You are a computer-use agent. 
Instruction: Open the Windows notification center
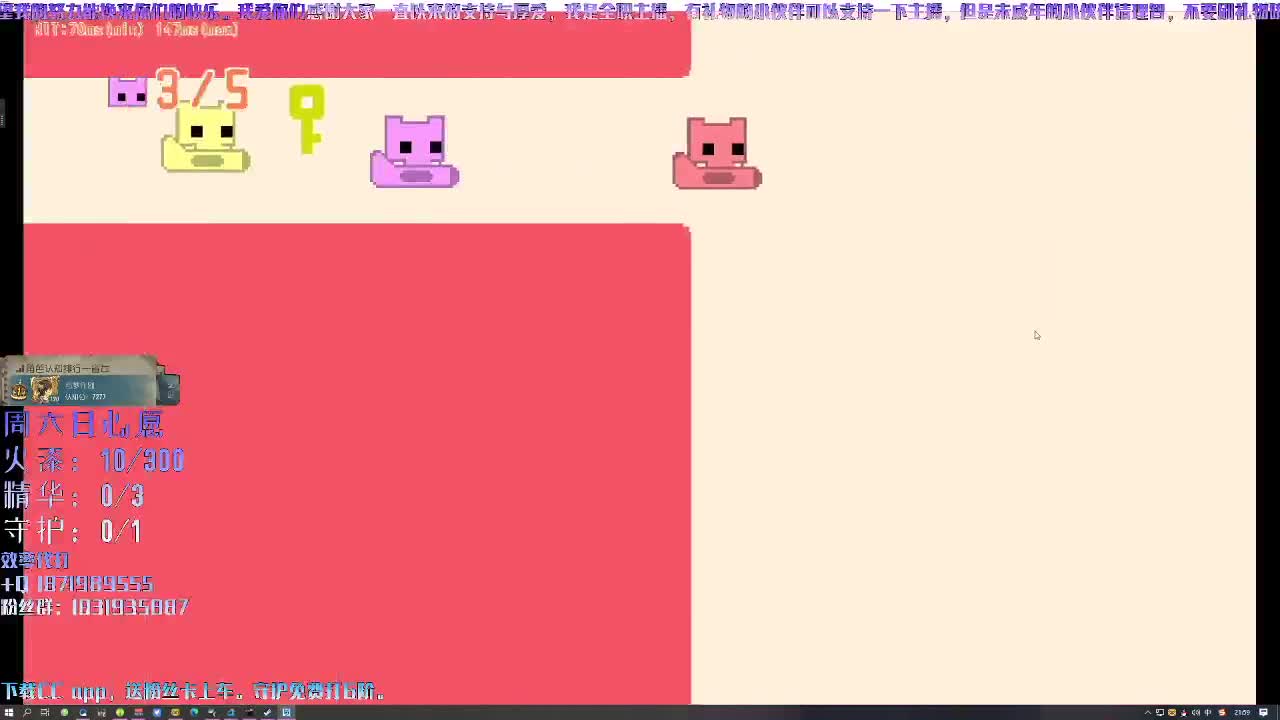click(1264, 713)
